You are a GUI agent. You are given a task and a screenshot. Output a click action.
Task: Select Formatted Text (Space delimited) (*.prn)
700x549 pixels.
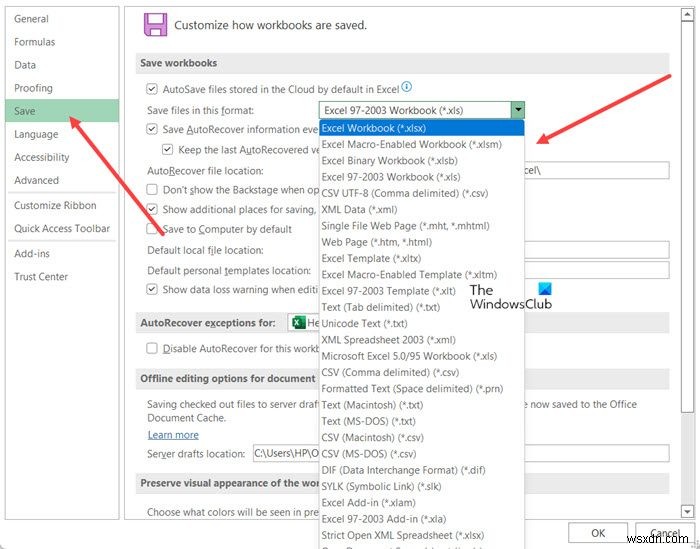click(422, 389)
